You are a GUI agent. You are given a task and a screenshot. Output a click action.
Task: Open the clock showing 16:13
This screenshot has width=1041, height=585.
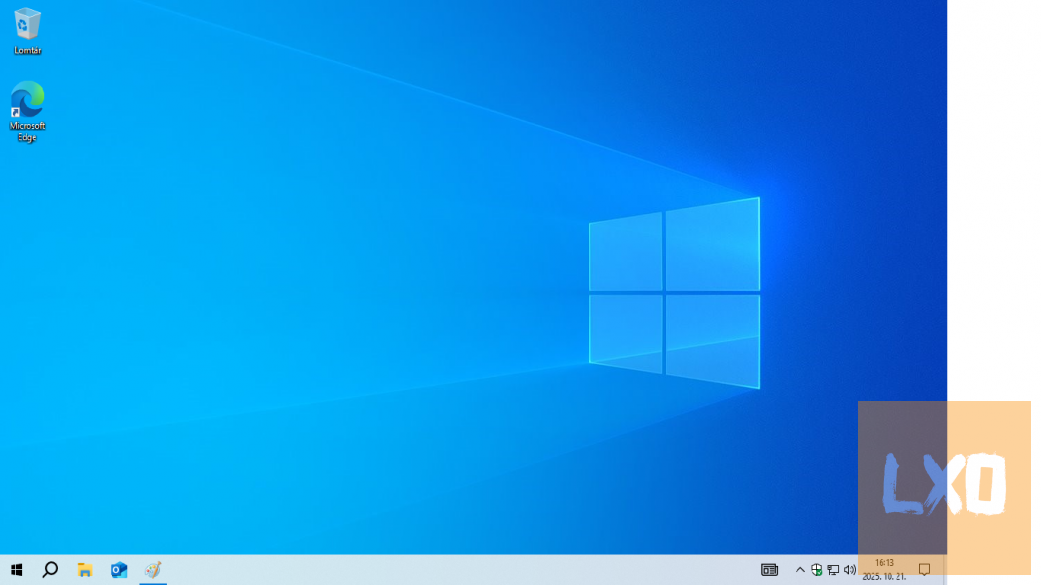tap(884, 563)
